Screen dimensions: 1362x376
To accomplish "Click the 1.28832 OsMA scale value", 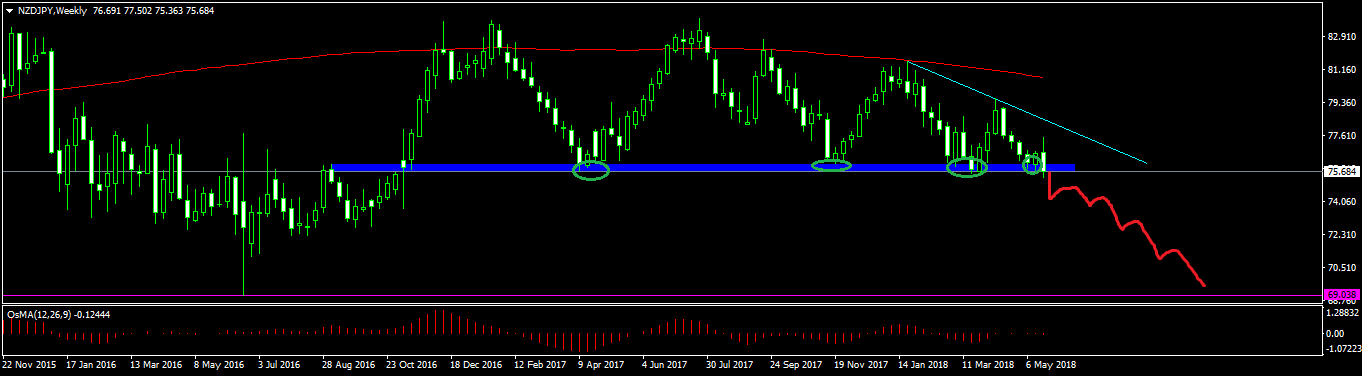I will pyautogui.click(x=1341, y=314).
